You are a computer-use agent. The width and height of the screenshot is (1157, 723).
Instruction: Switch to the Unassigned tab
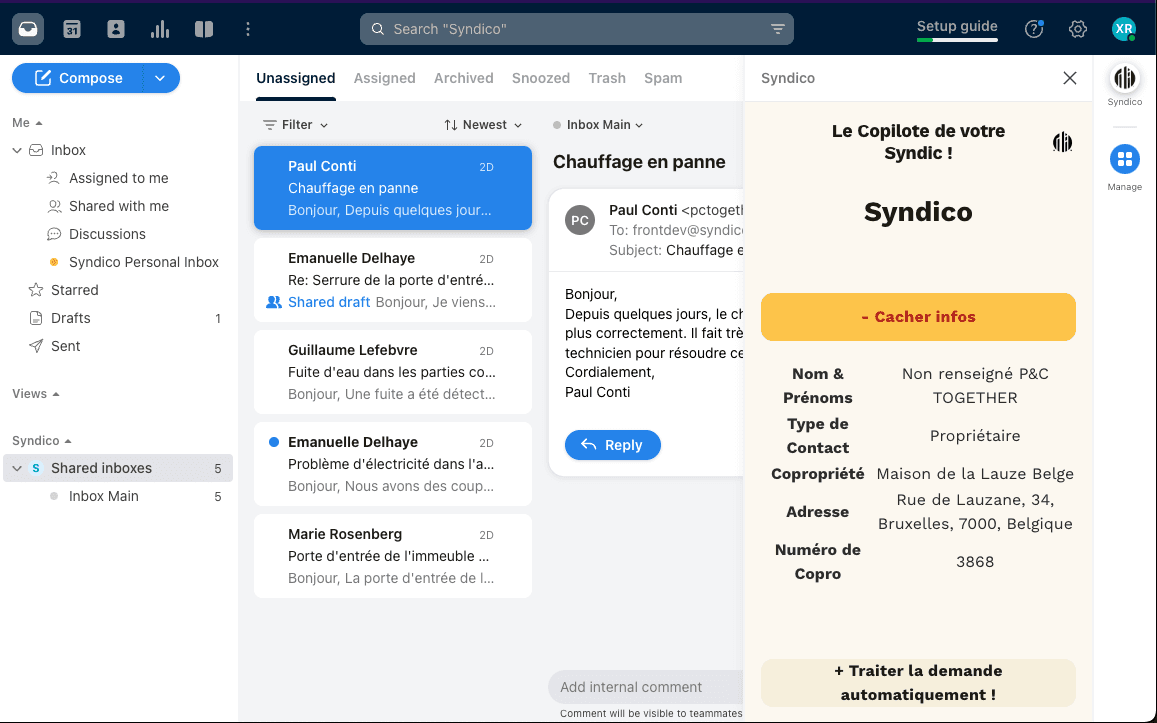coord(295,78)
